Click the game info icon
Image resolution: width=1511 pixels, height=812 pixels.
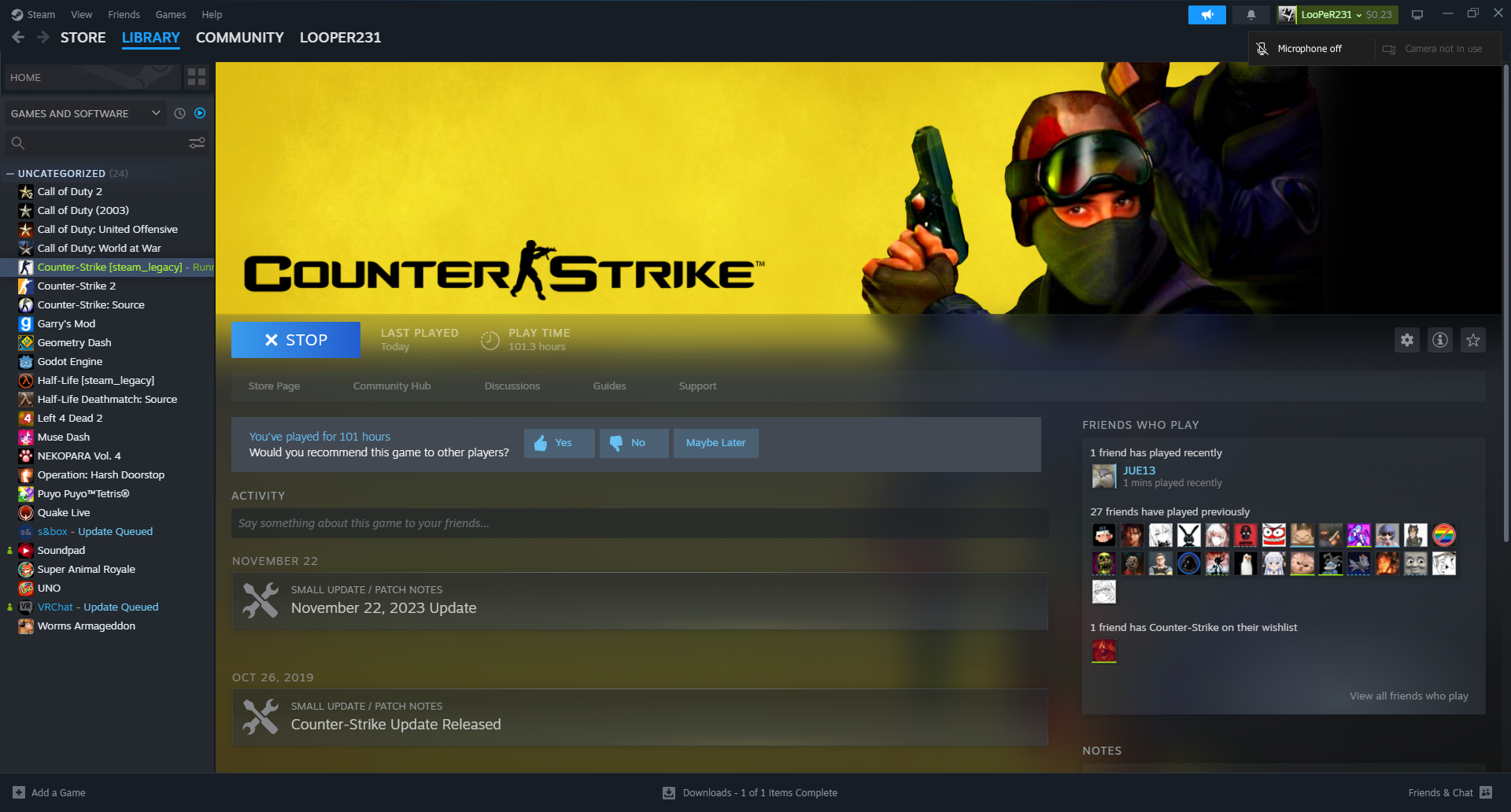point(1440,340)
